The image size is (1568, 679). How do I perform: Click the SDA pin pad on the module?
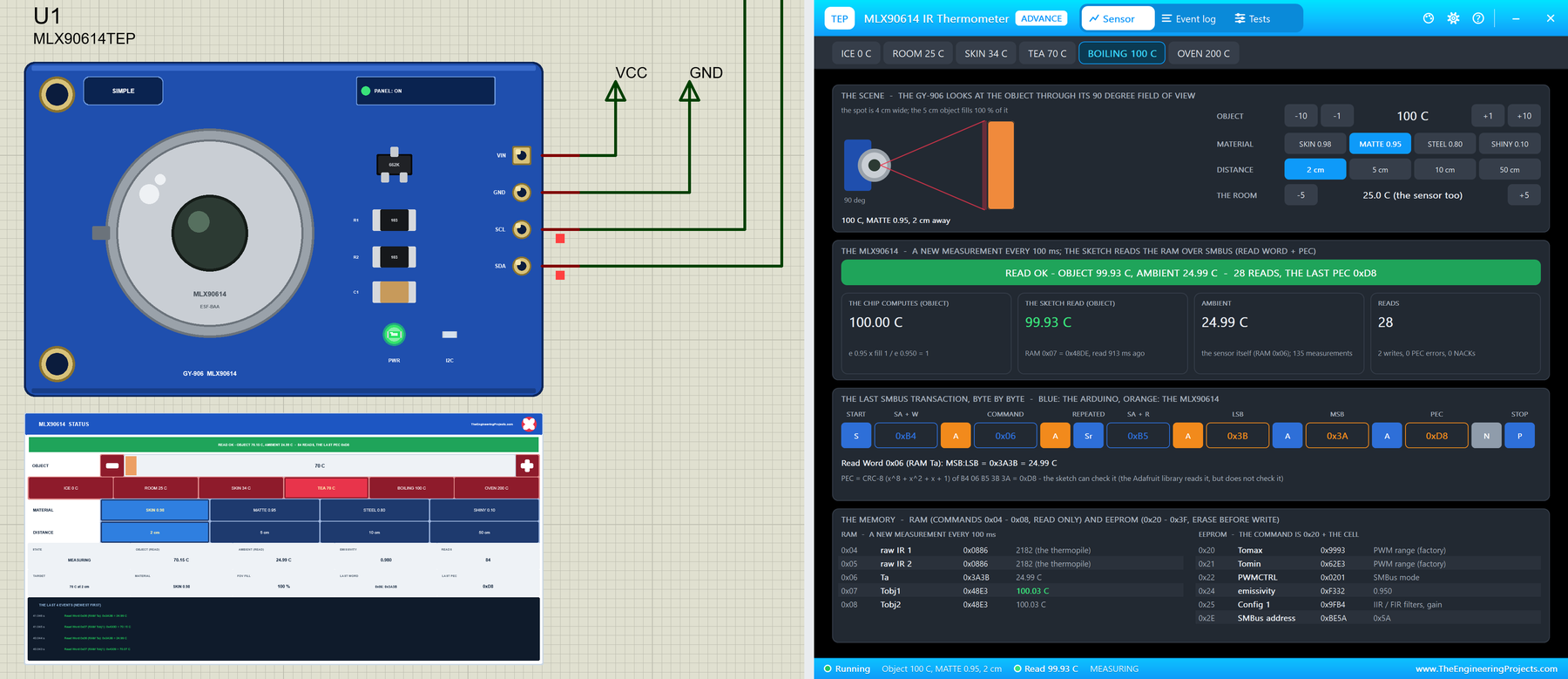point(521,266)
